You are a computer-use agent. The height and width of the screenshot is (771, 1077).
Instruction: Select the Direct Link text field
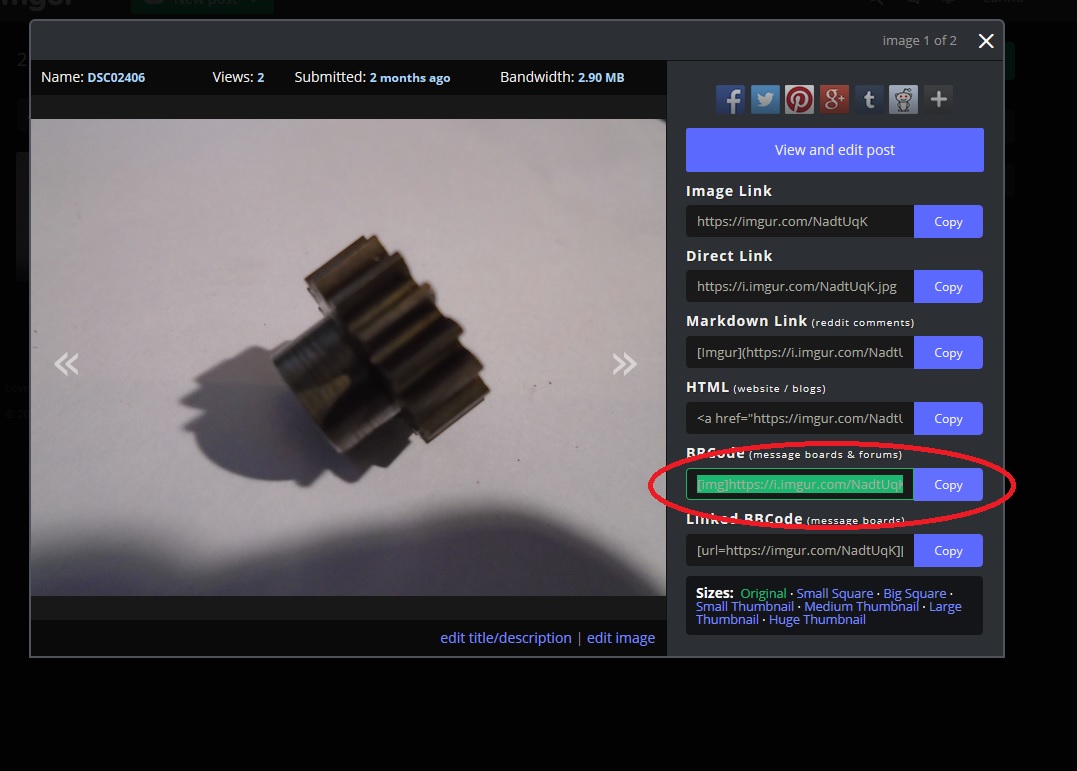(x=800, y=287)
